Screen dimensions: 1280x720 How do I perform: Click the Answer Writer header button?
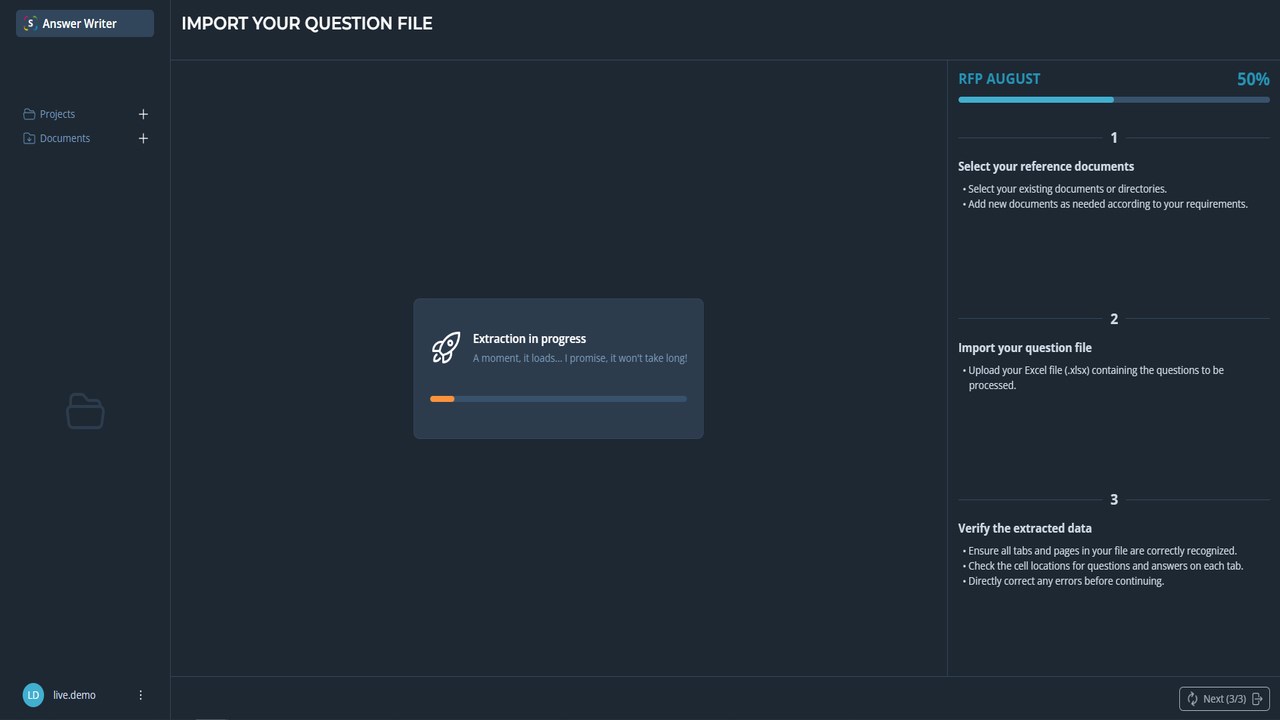pyautogui.click(x=85, y=23)
